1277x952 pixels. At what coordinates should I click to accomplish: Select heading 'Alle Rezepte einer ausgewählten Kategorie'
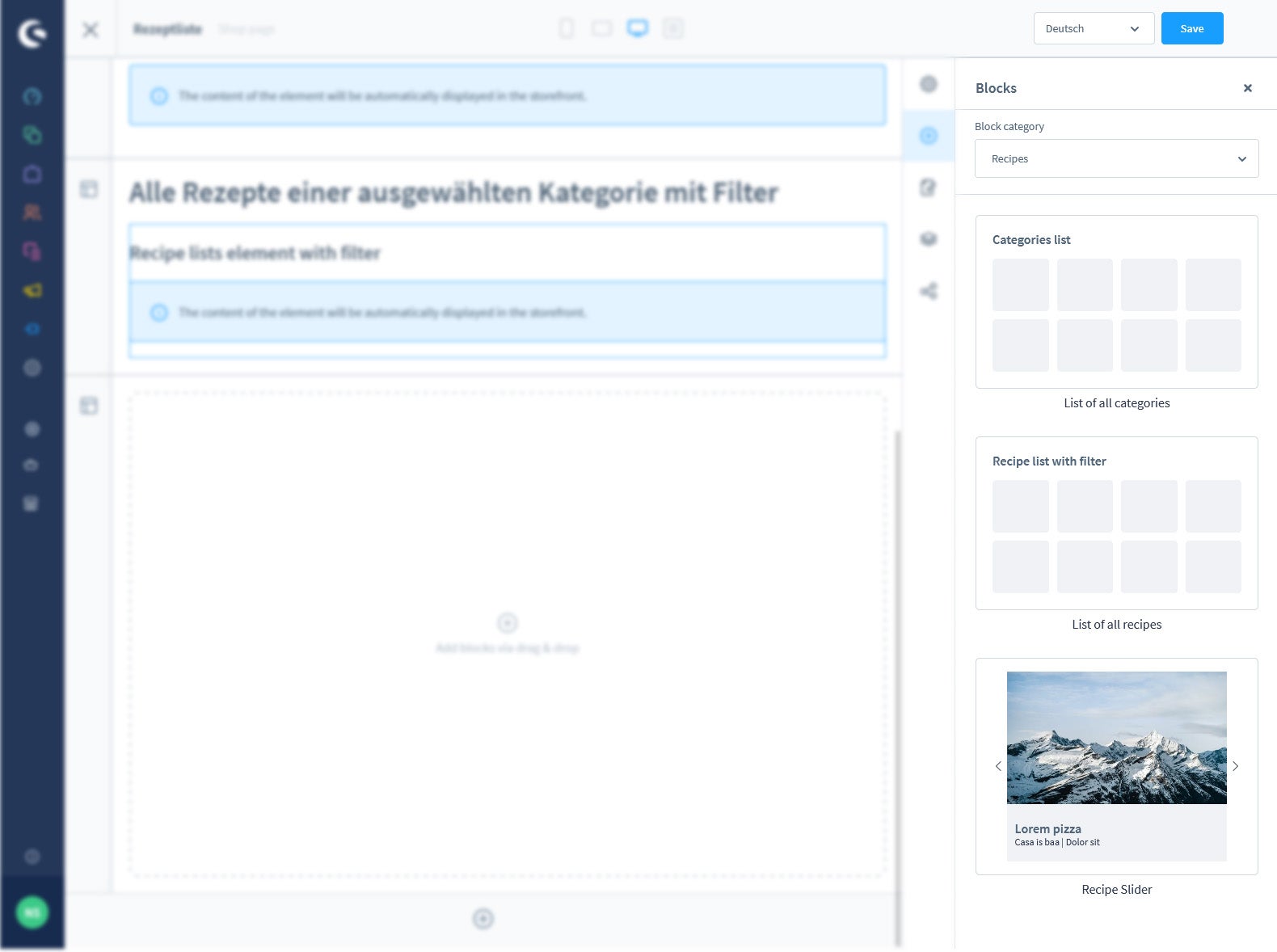coord(453,192)
